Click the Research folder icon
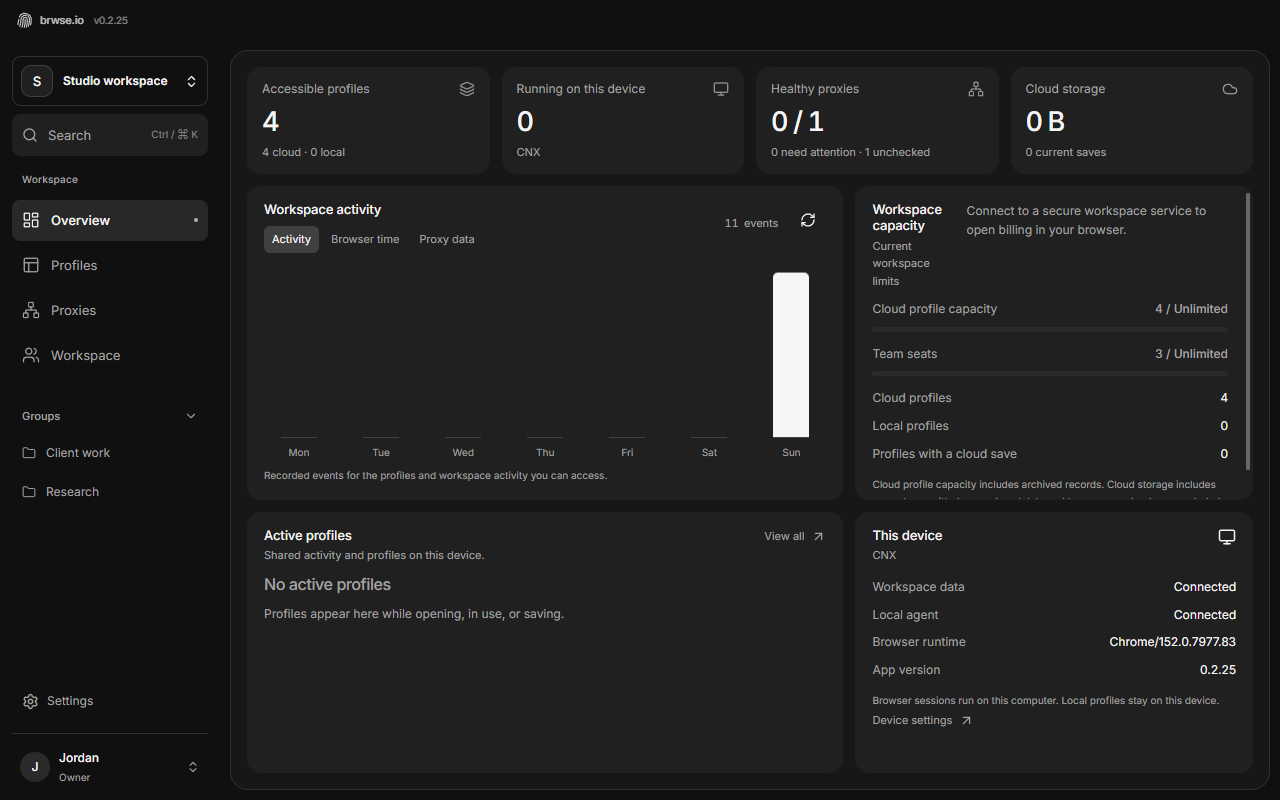The image size is (1280, 800). click(29, 492)
